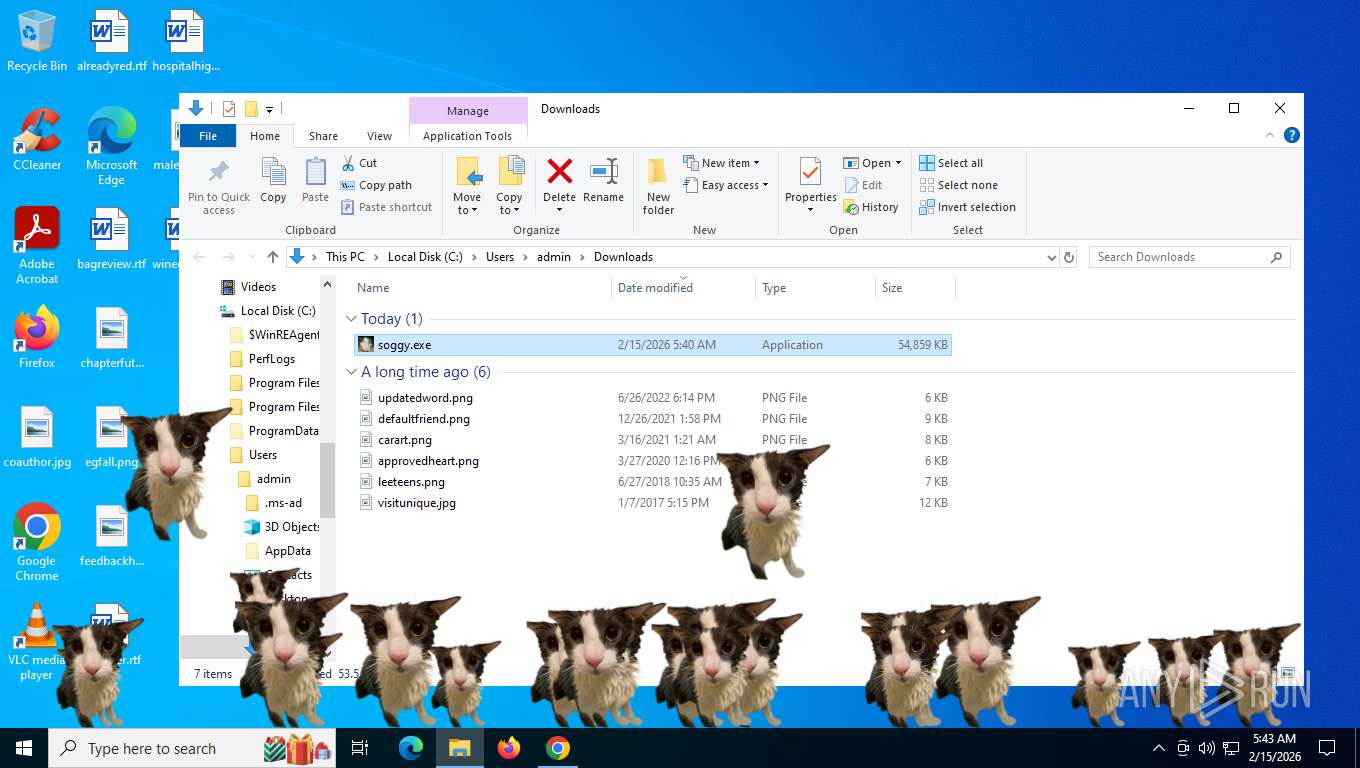Click the Paste ribbon icon
The width and height of the screenshot is (1360, 768).
pos(315,172)
